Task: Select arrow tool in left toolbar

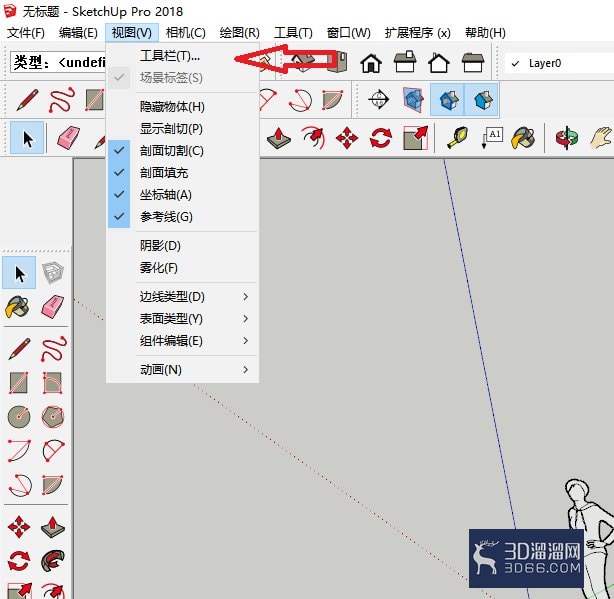Action: 19,273
